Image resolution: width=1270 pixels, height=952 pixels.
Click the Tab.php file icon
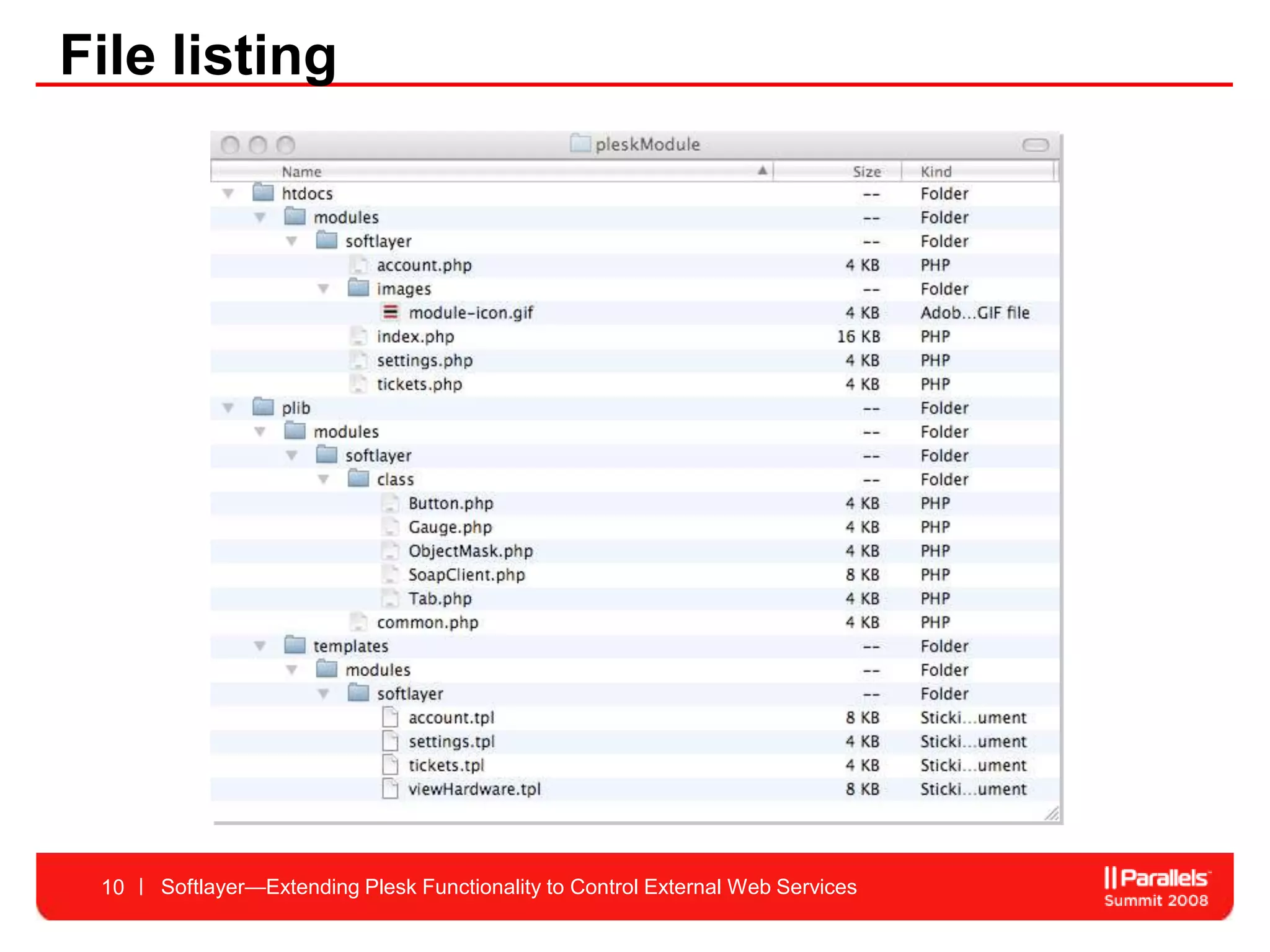390,598
